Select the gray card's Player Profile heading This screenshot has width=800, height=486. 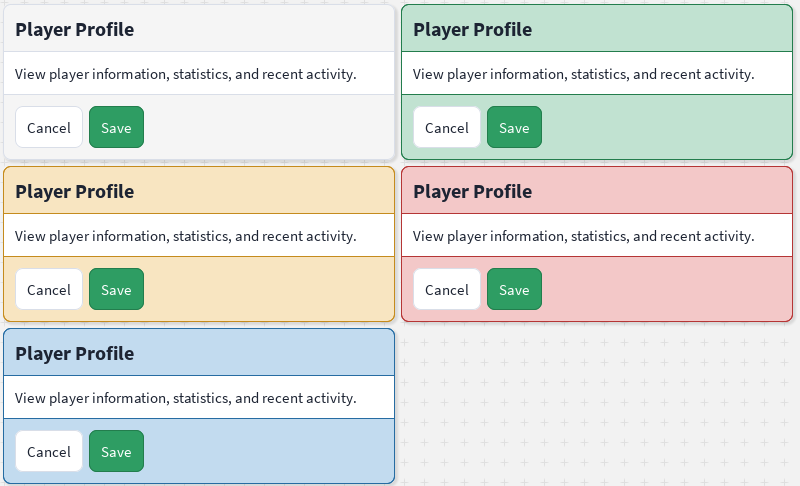(x=74, y=30)
